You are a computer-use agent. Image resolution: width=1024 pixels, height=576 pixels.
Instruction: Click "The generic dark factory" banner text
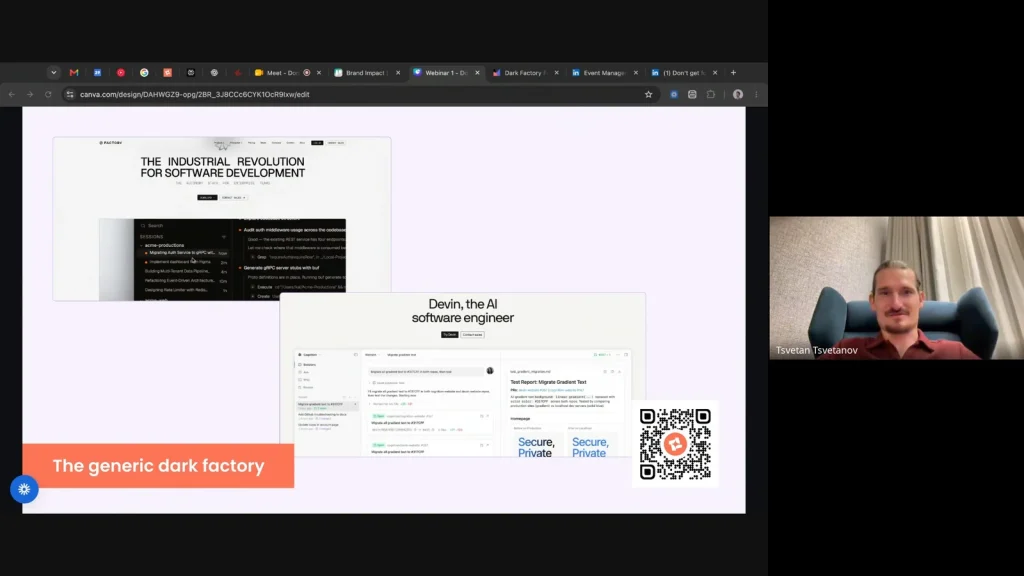coord(158,466)
